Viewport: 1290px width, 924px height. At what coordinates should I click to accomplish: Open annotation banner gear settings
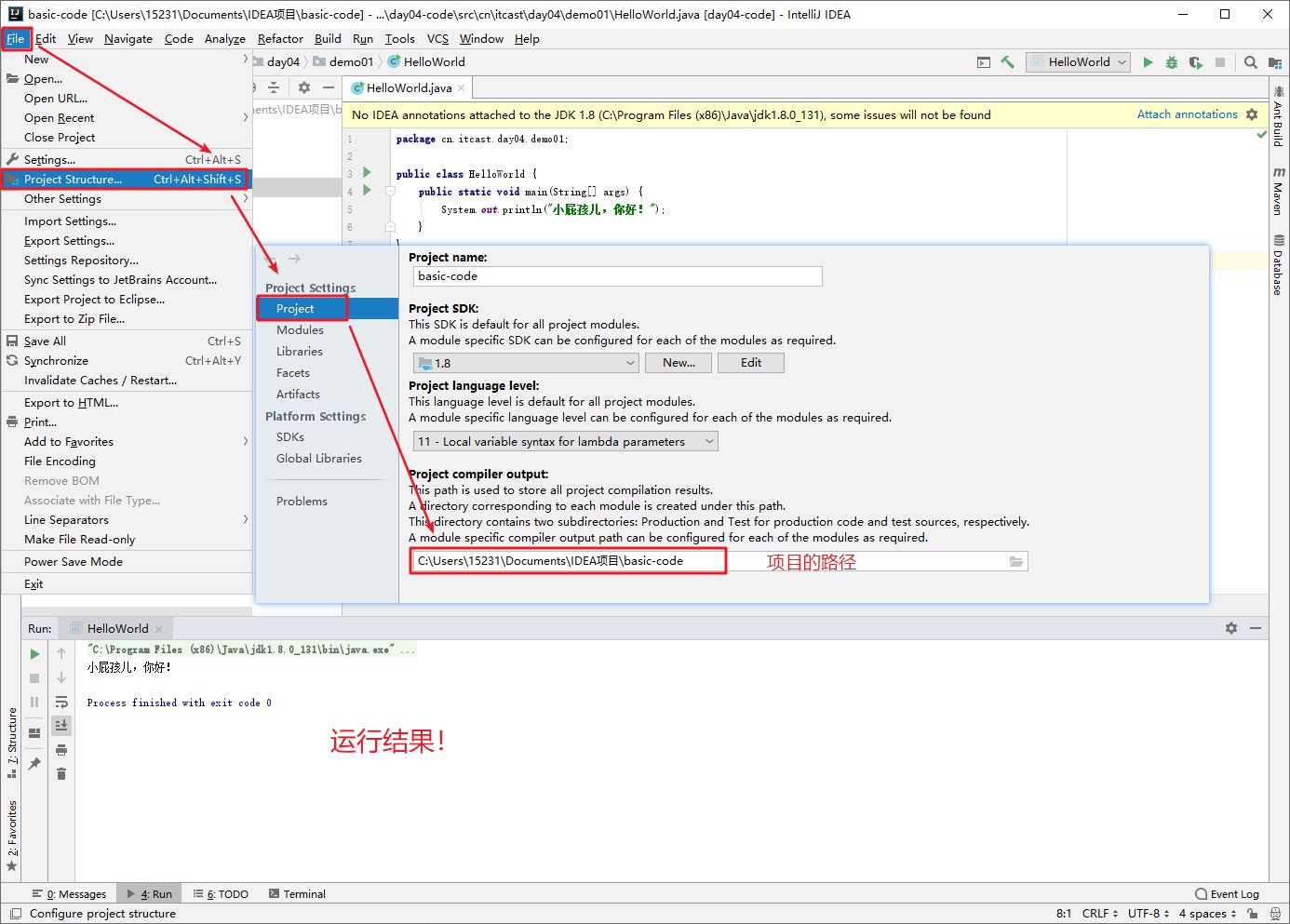pos(1252,114)
